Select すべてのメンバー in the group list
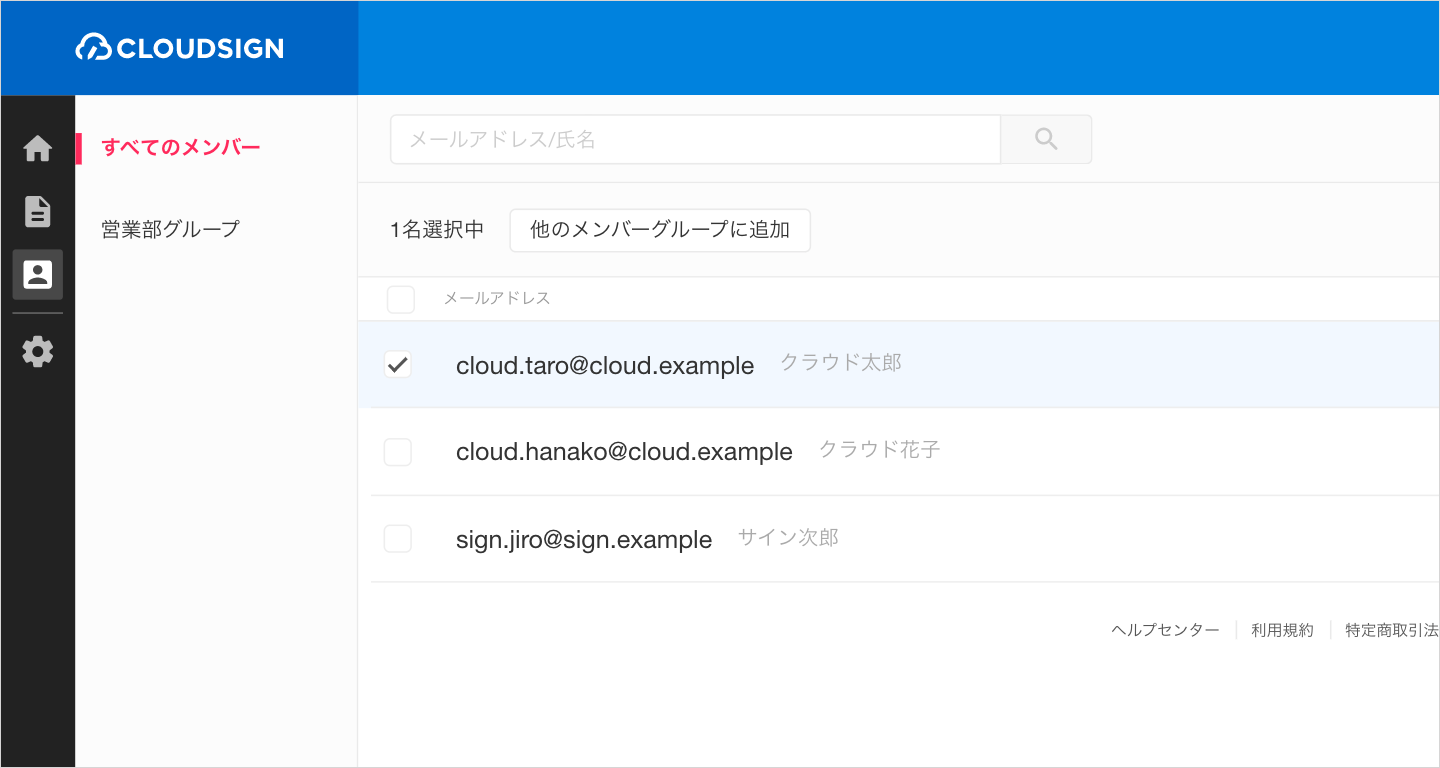1440x768 pixels. pyautogui.click(x=181, y=148)
